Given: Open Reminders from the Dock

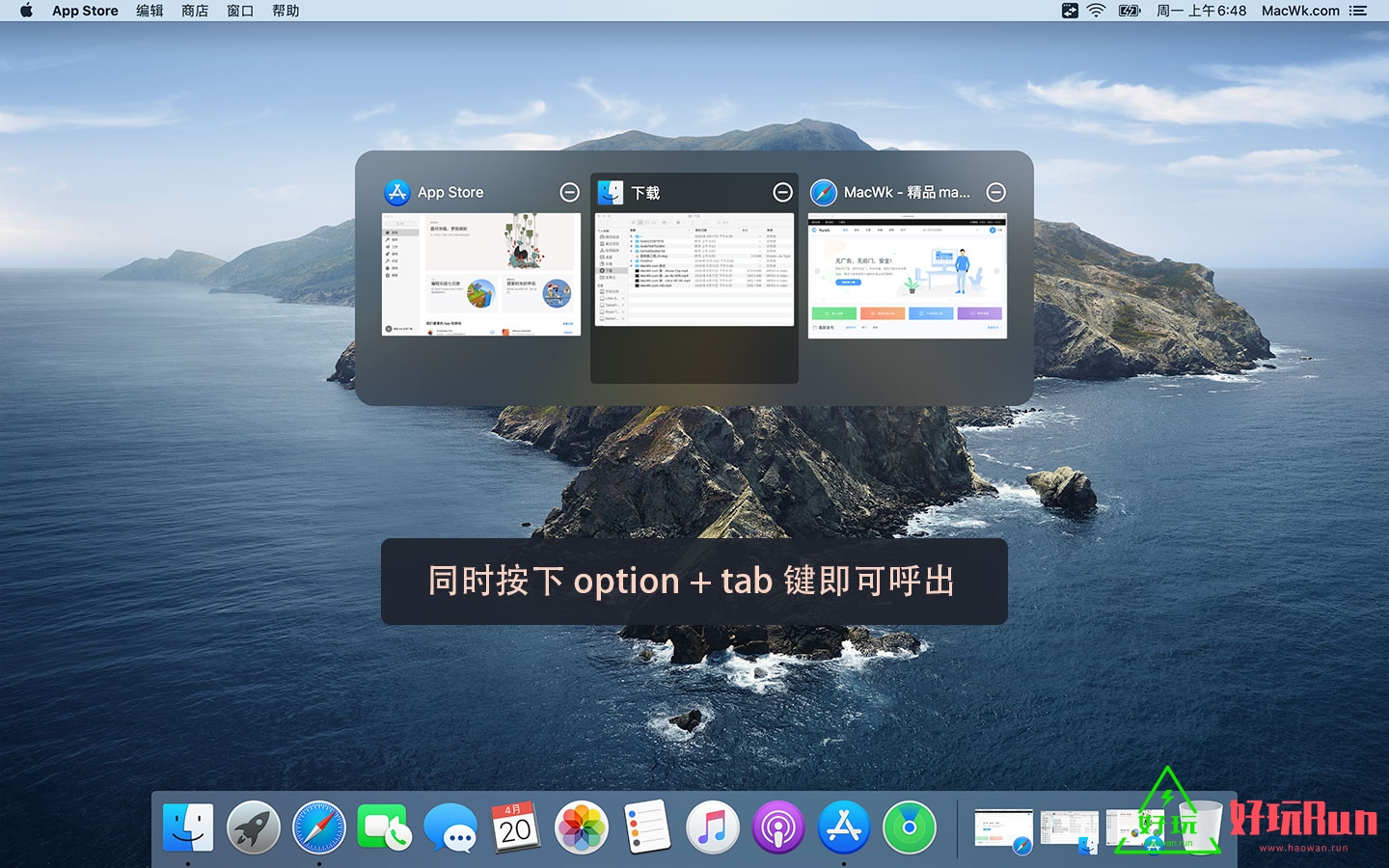Looking at the screenshot, I should [x=646, y=827].
